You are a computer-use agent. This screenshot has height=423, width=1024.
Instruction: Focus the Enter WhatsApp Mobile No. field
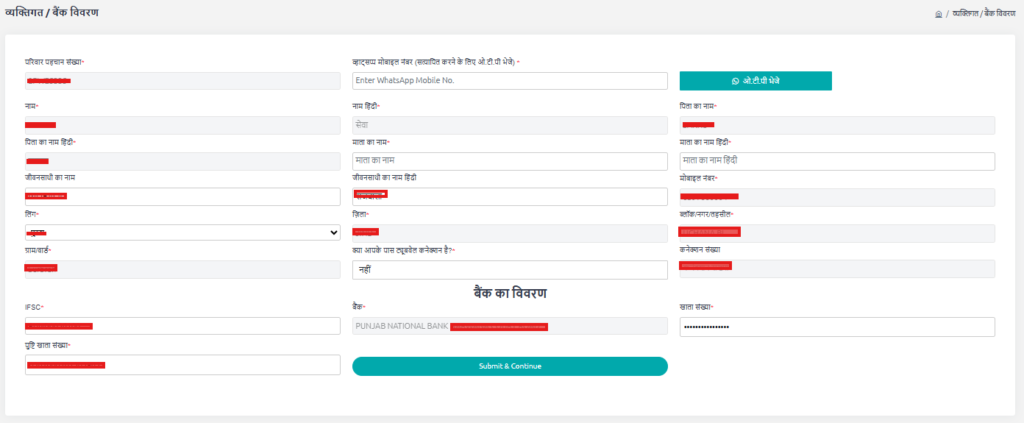point(509,80)
